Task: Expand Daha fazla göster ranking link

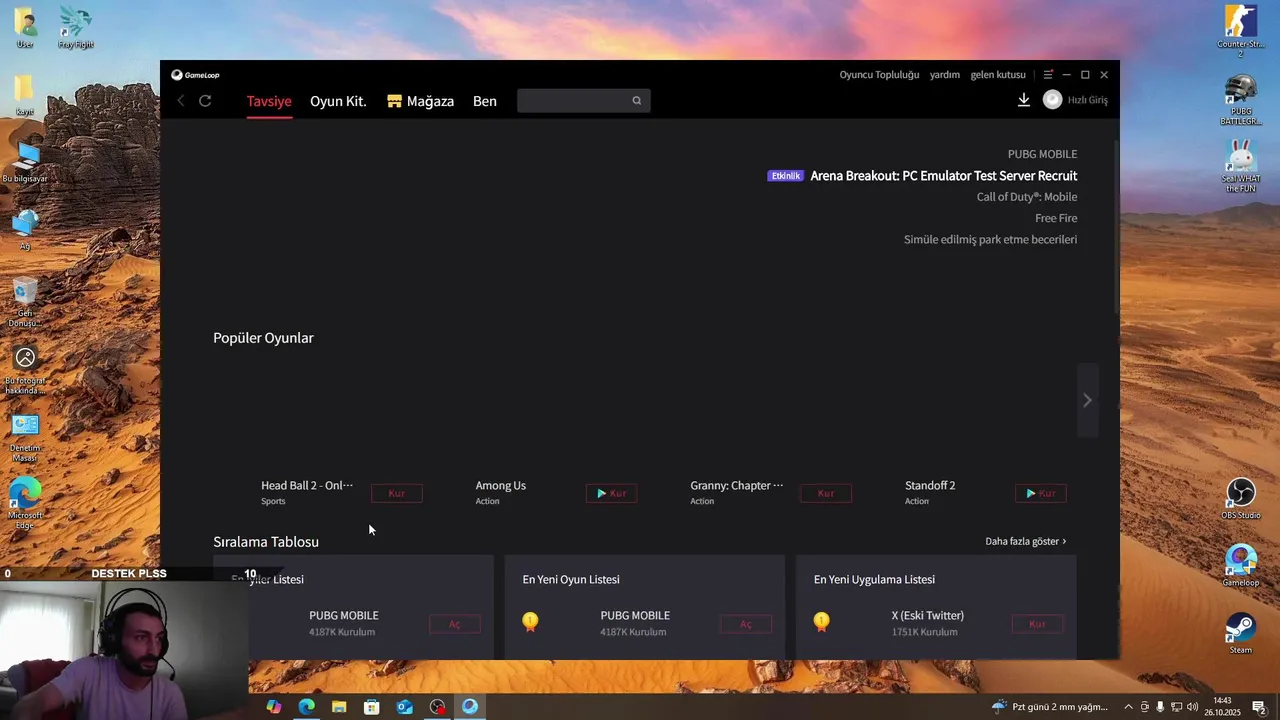Action: coord(1026,541)
